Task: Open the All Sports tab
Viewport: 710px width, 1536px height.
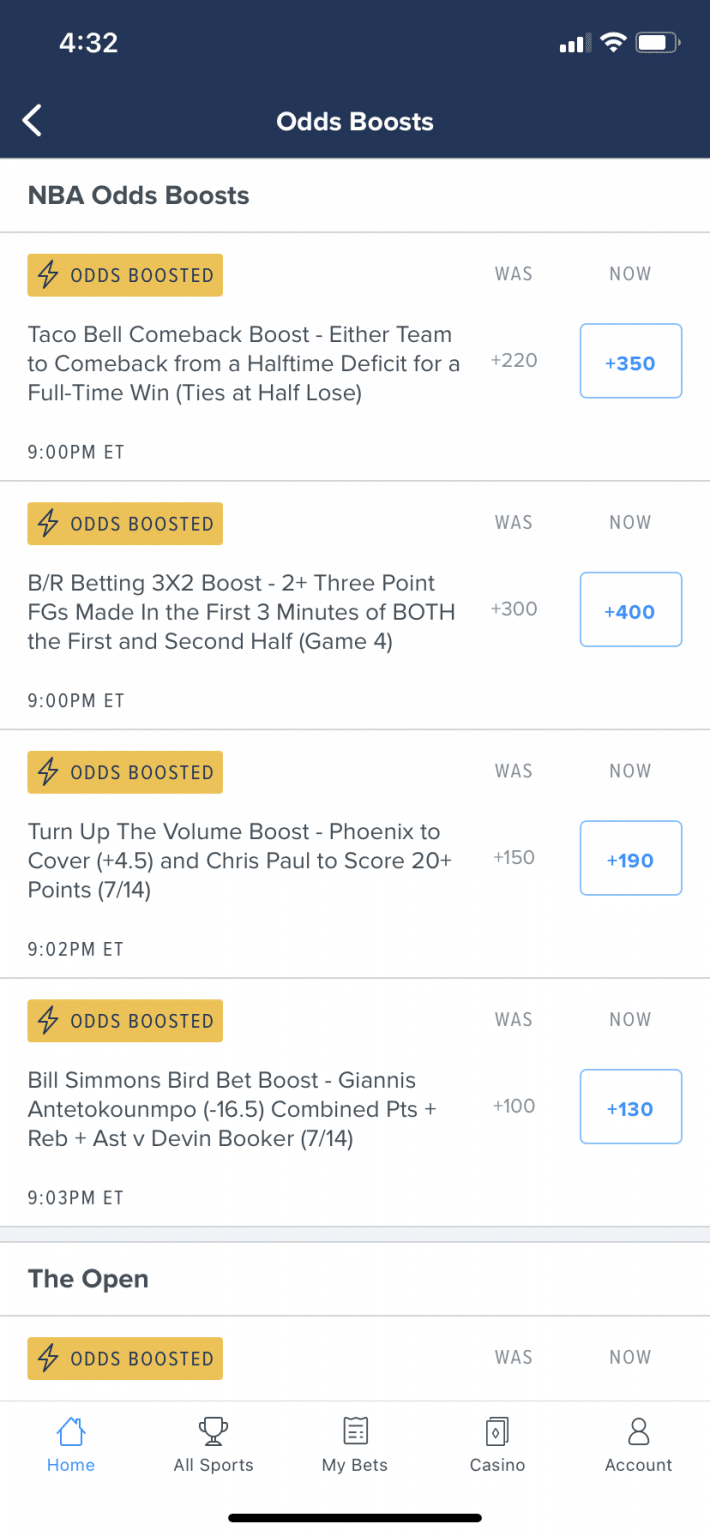Action: tap(213, 1445)
